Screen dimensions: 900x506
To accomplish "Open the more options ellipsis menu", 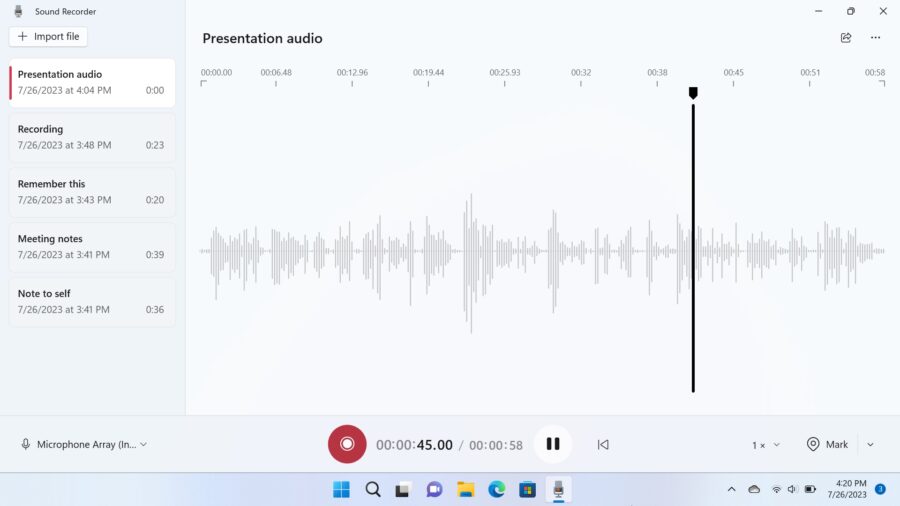I will point(875,38).
